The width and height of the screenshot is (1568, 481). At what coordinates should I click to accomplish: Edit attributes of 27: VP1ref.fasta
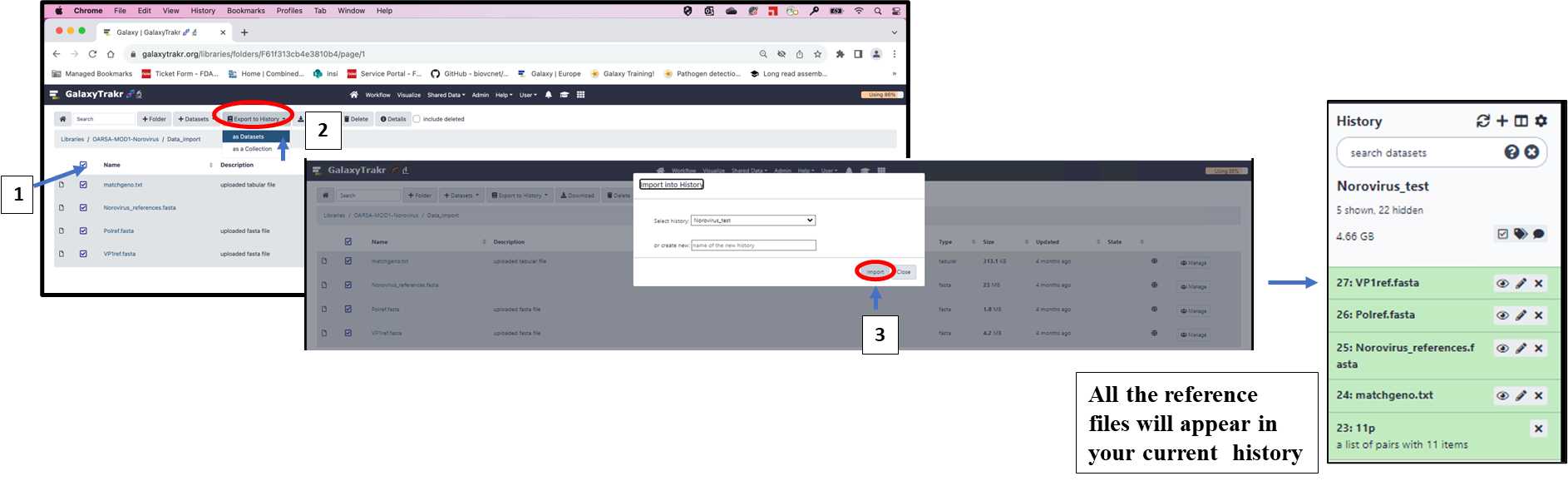pyautogui.click(x=1521, y=283)
